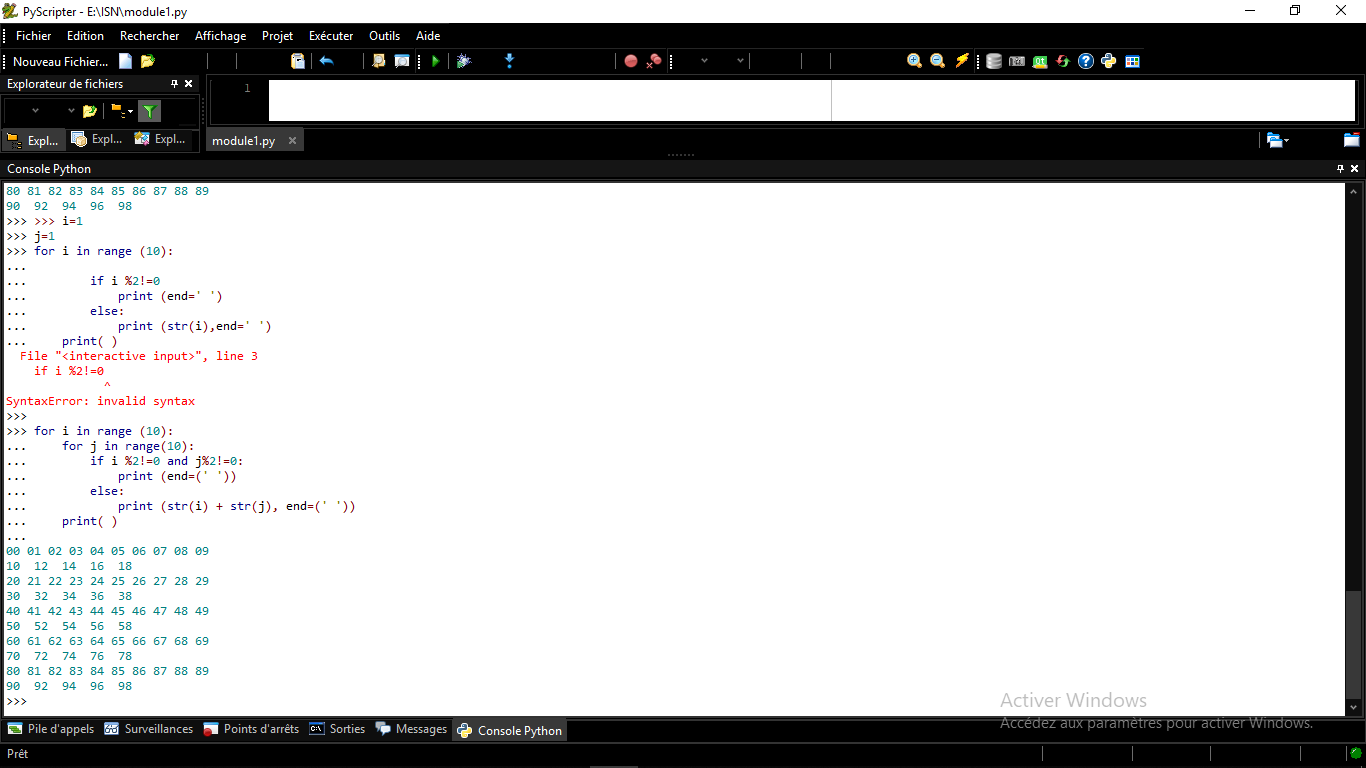Click the window icon at far right of tab bar

point(1351,140)
